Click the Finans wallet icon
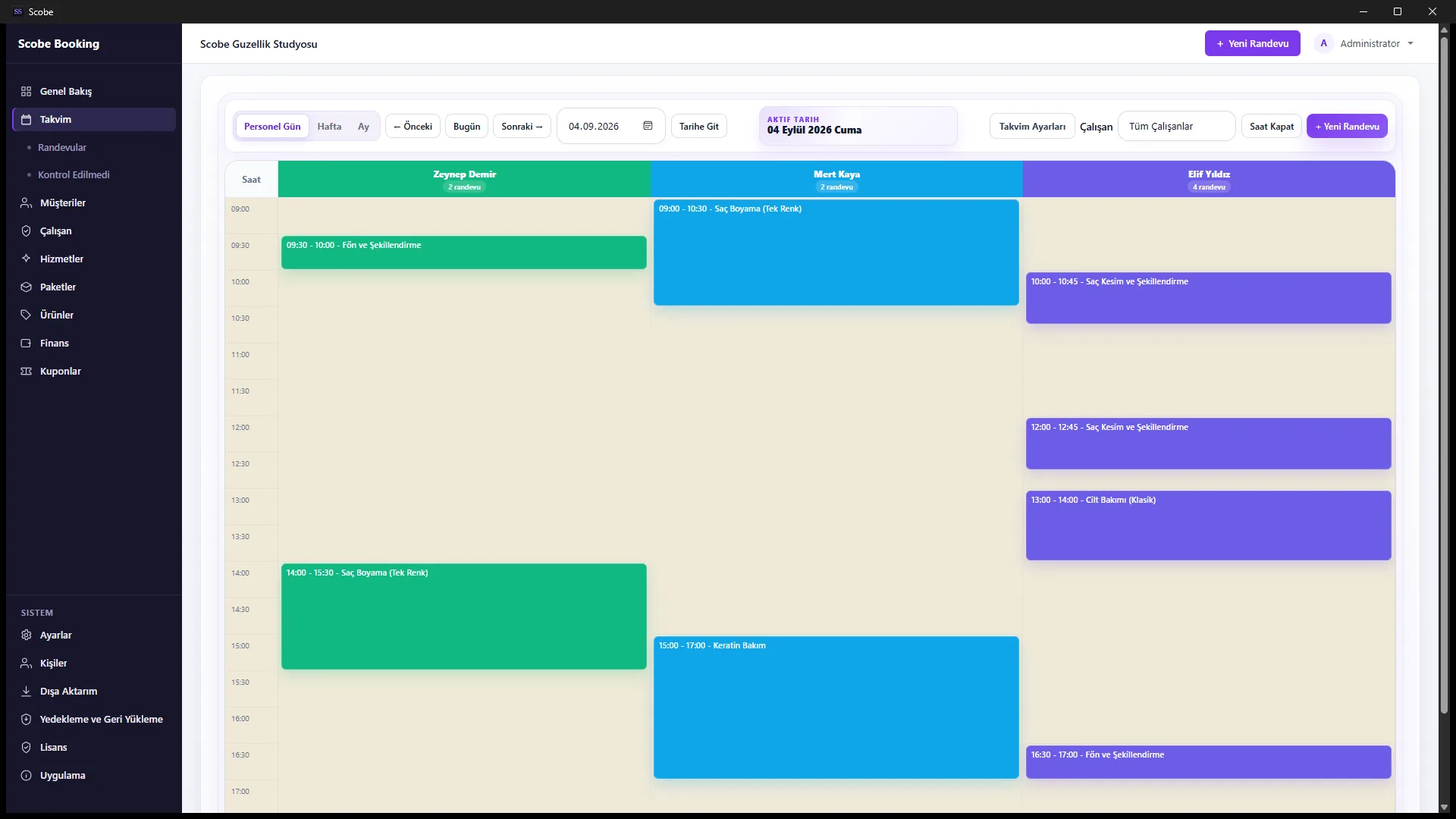 (26, 343)
